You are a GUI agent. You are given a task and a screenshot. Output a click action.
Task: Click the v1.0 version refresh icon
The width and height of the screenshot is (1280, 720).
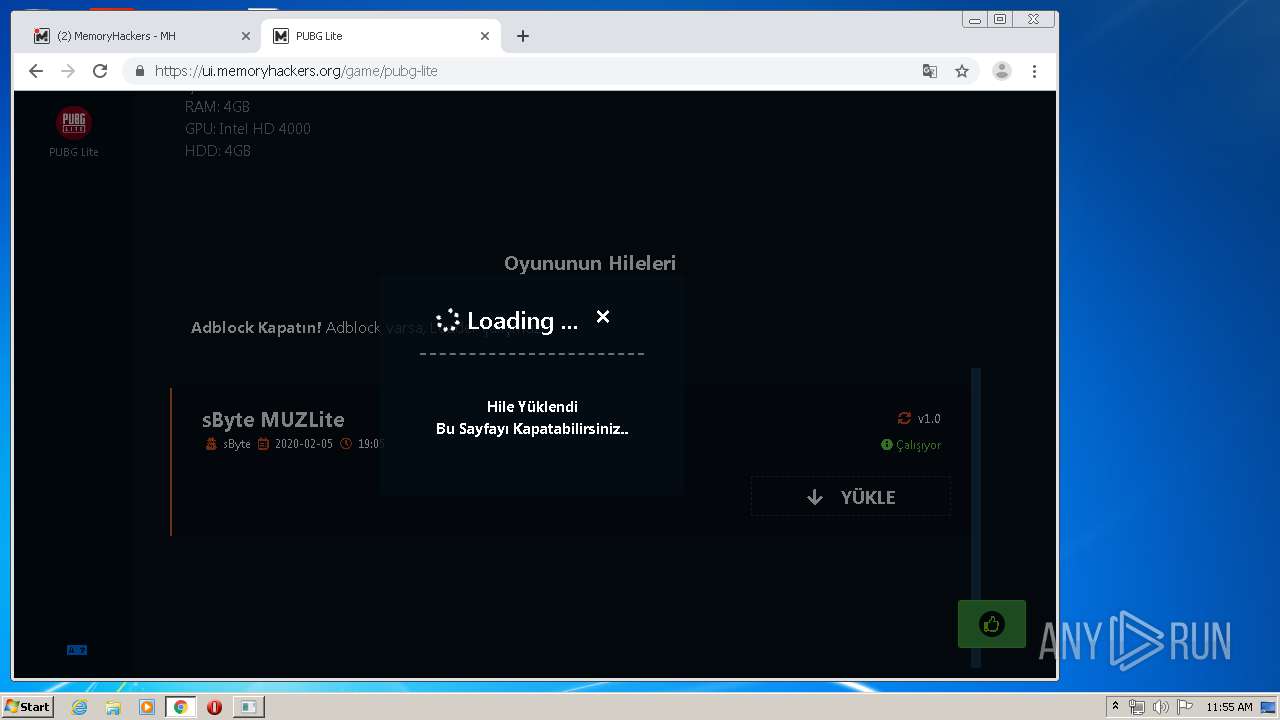click(904, 419)
